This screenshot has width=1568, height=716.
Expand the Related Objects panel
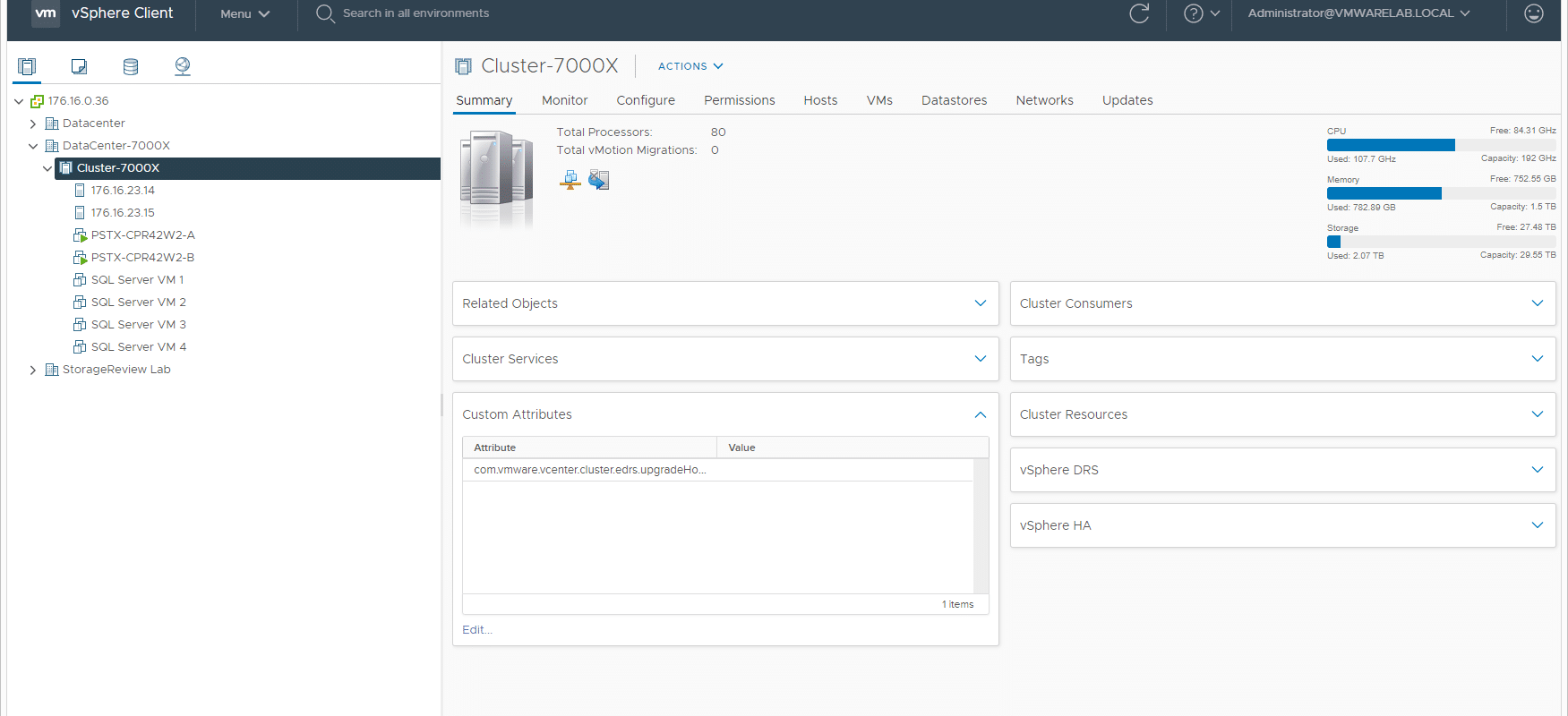click(x=981, y=303)
